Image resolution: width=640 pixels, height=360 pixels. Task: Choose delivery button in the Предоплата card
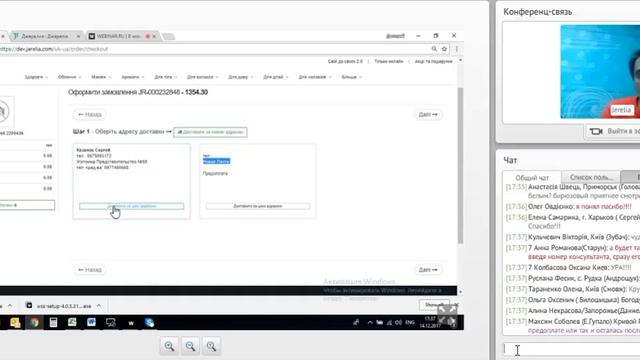(258, 206)
